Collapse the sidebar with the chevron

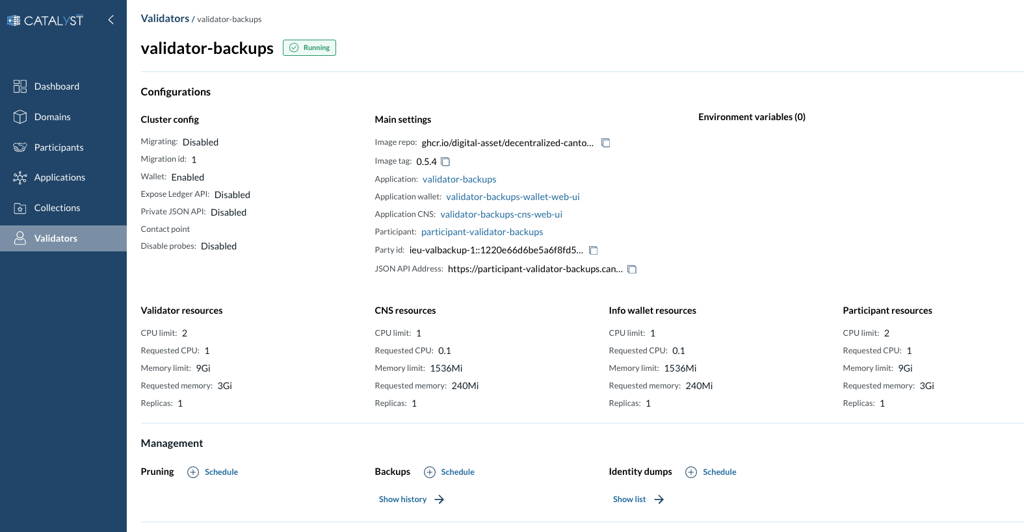click(x=111, y=20)
